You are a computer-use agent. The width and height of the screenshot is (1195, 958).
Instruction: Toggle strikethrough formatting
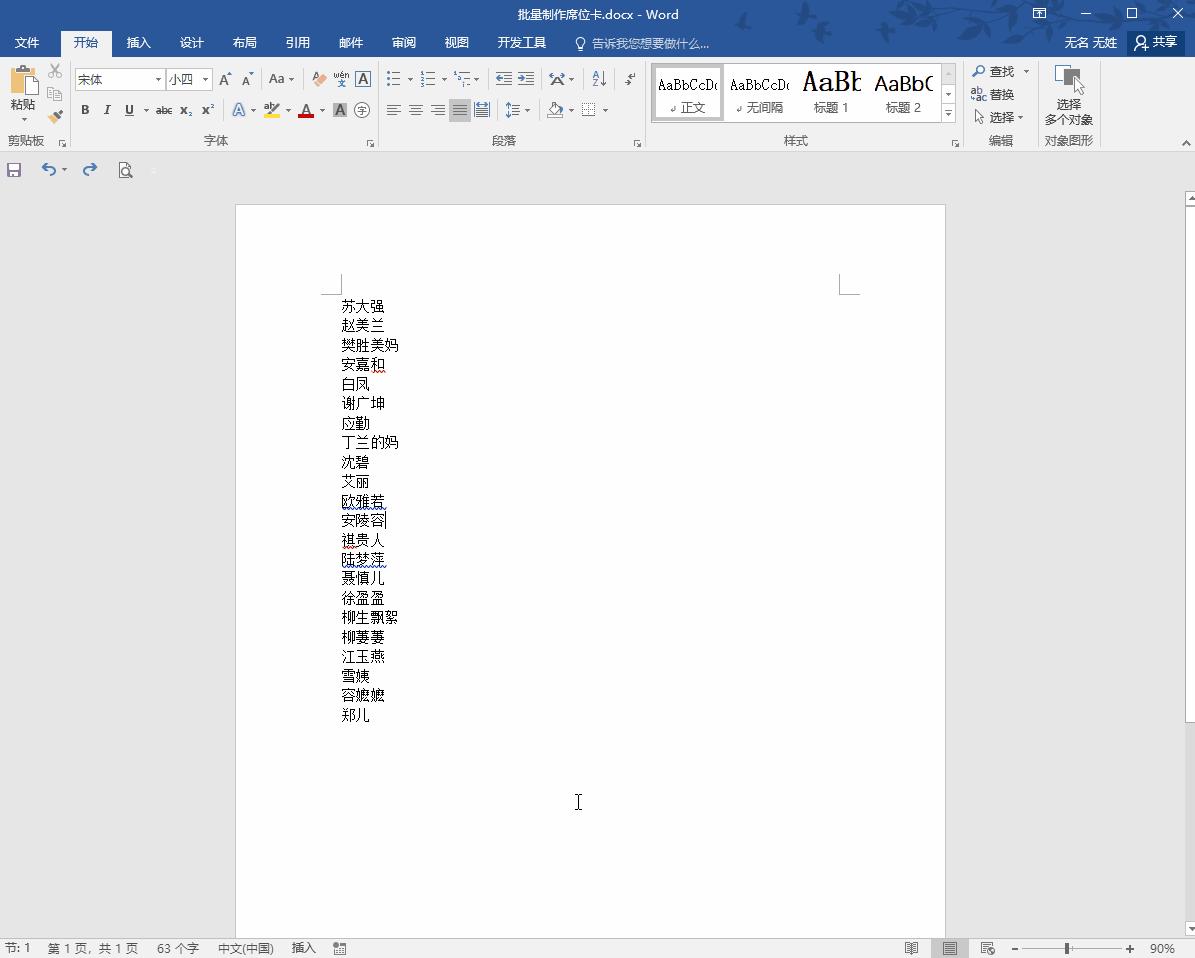point(163,110)
